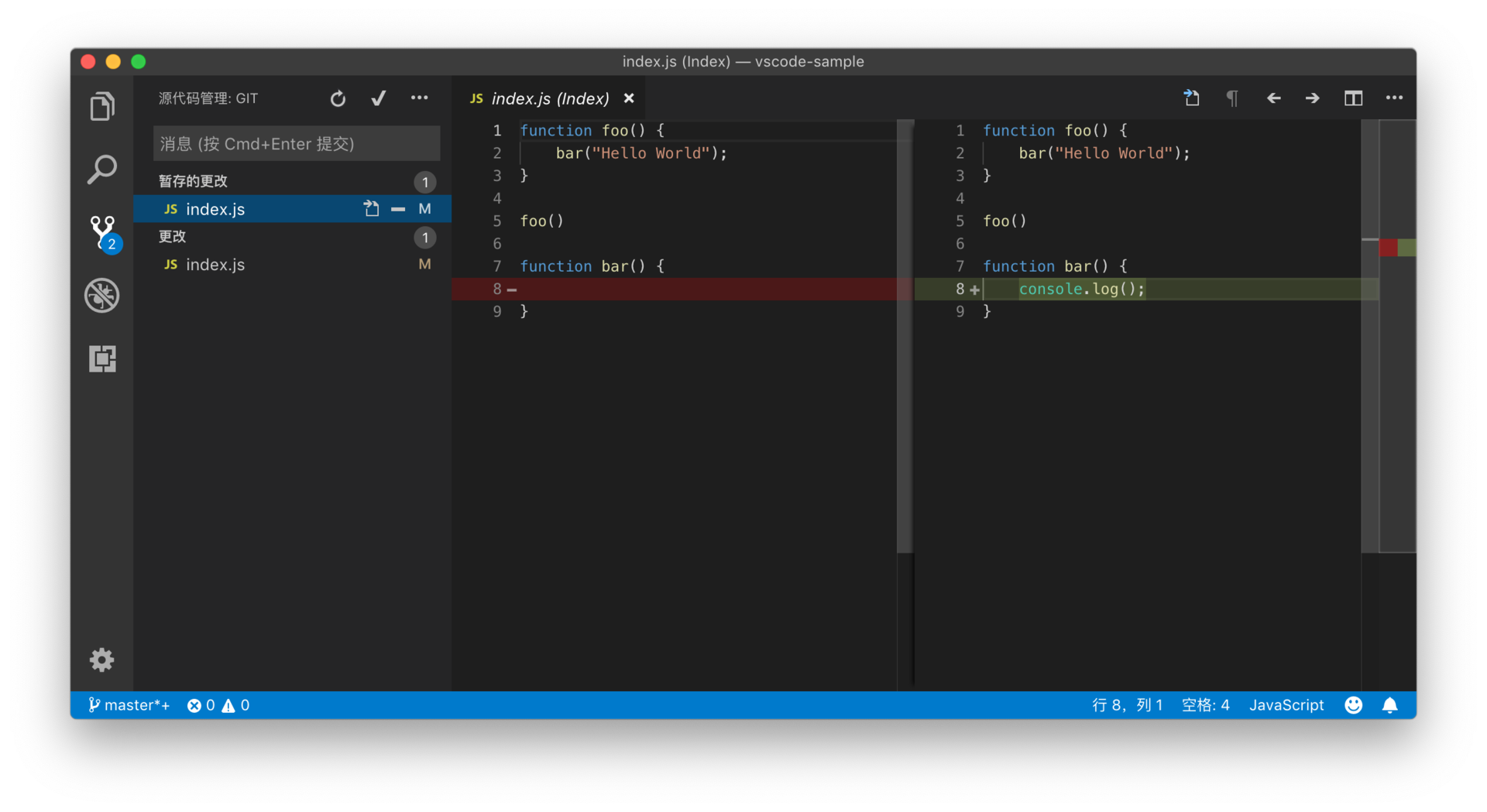Open file icon in editor toolbar
Viewport: 1487px width, 812px height.
click(x=1192, y=98)
